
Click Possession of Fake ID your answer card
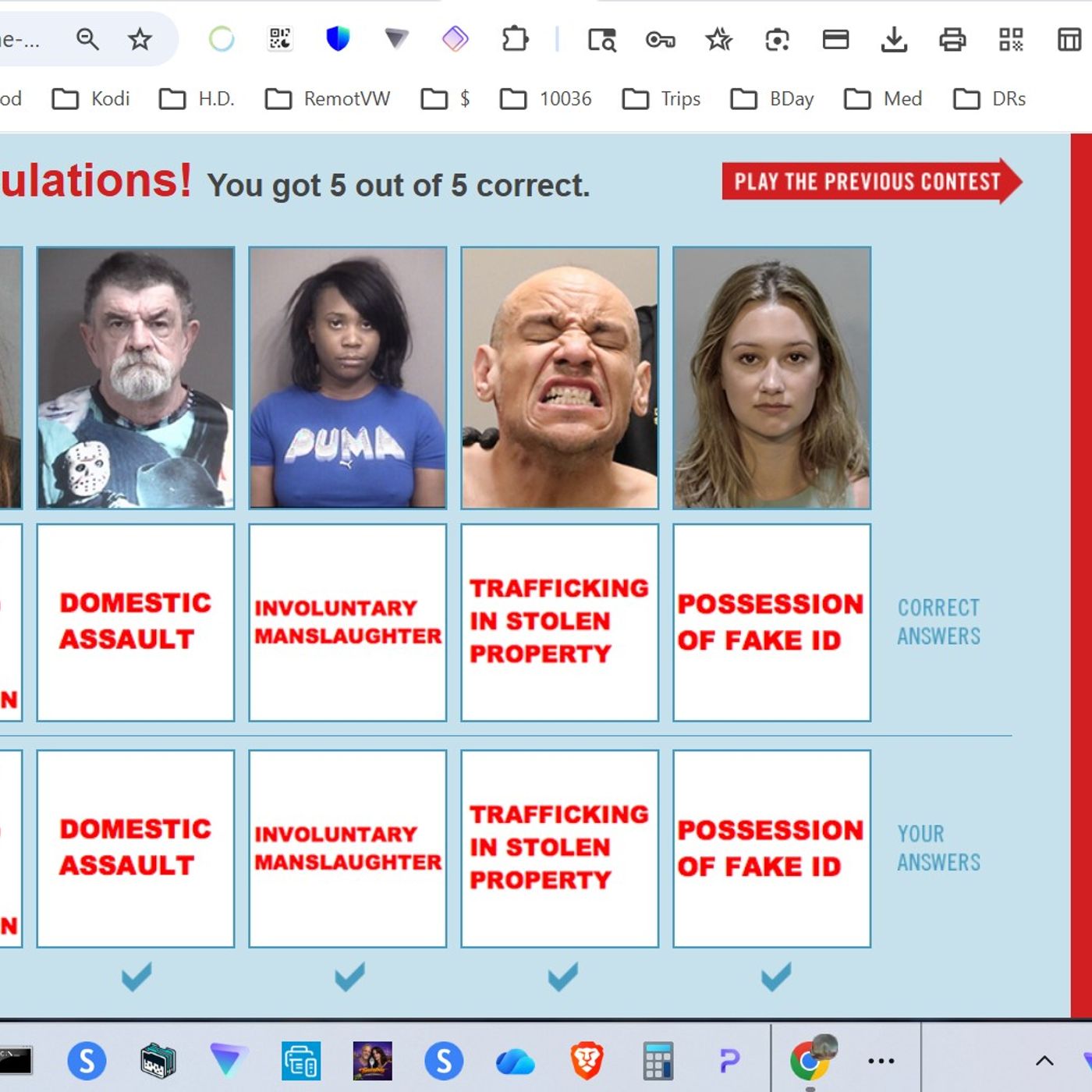772,849
